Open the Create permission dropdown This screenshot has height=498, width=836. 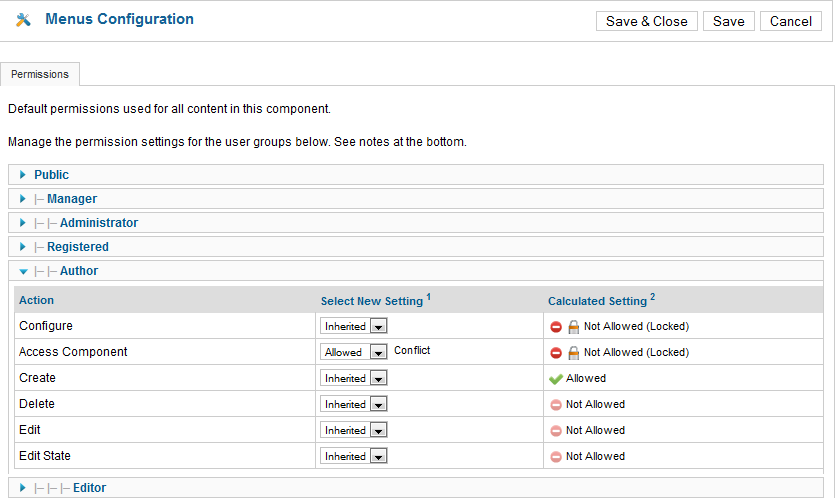(x=353, y=378)
